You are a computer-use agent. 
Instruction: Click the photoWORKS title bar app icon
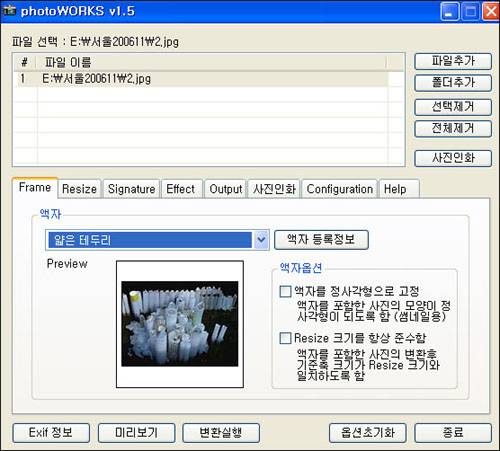pyautogui.click(x=9, y=11)
